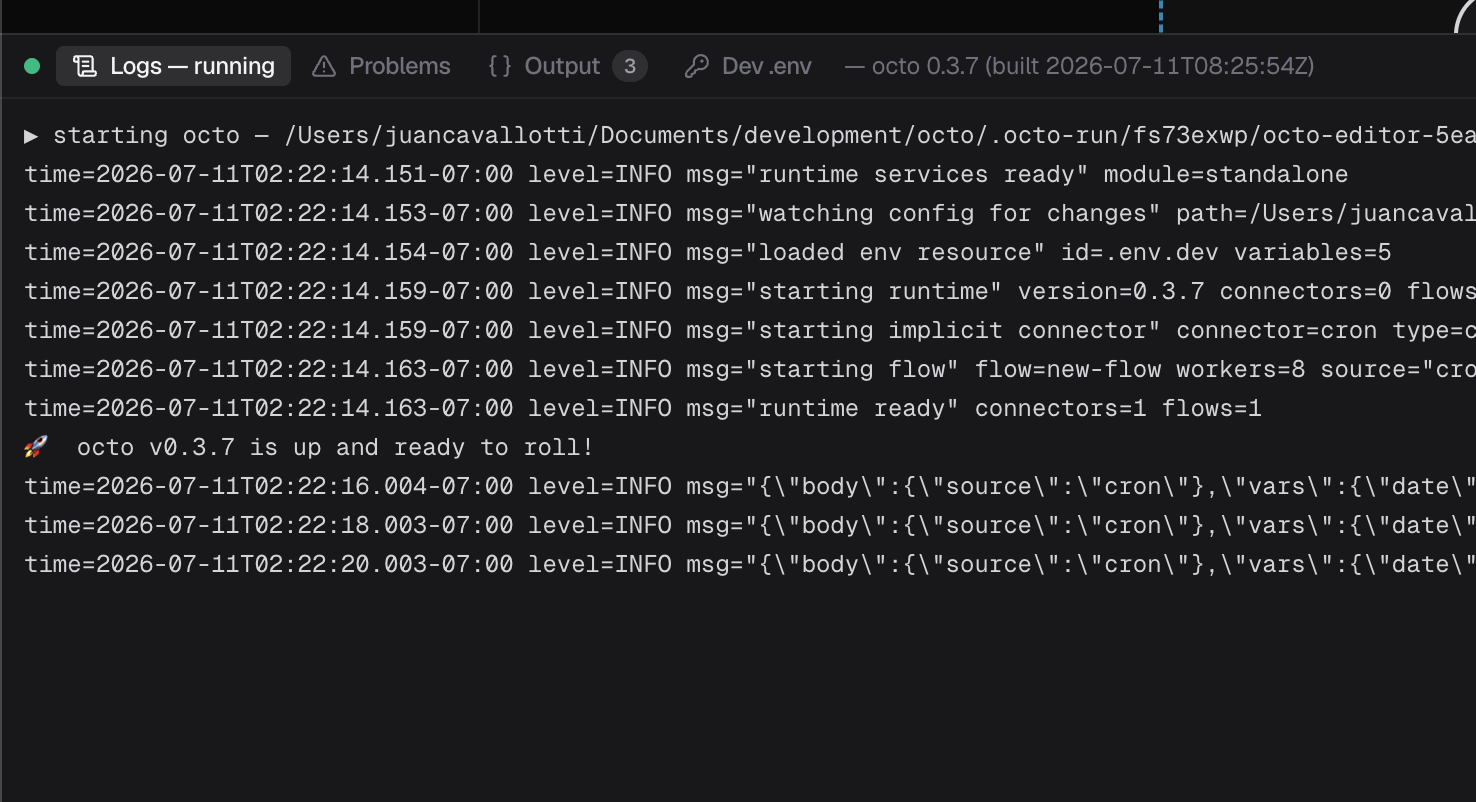Click the rocket emoji in the log
1476x802 pixels.
pyautogui.click(x=36, y=447)
